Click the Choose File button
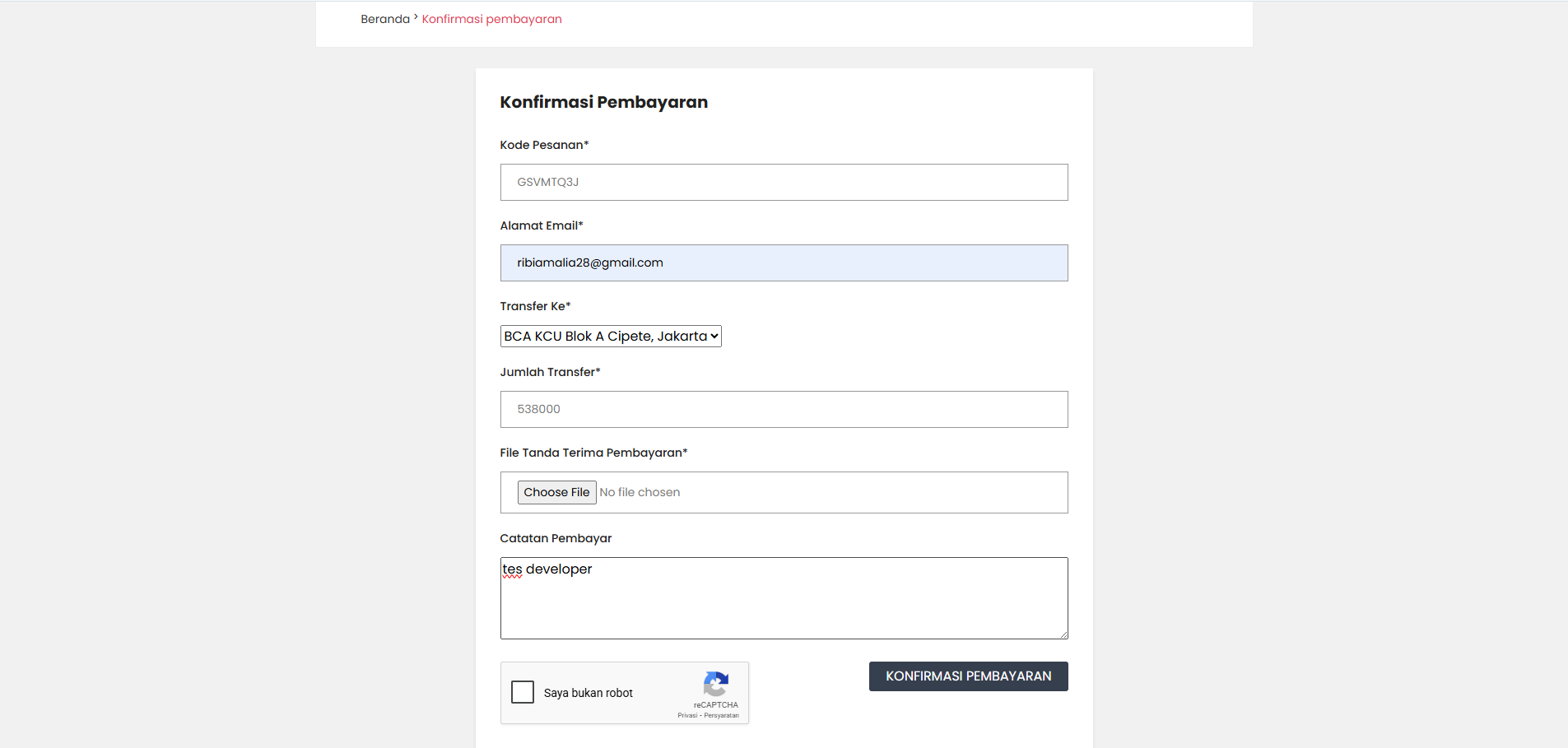The image size is (1568, 748). tap(556, 492)
